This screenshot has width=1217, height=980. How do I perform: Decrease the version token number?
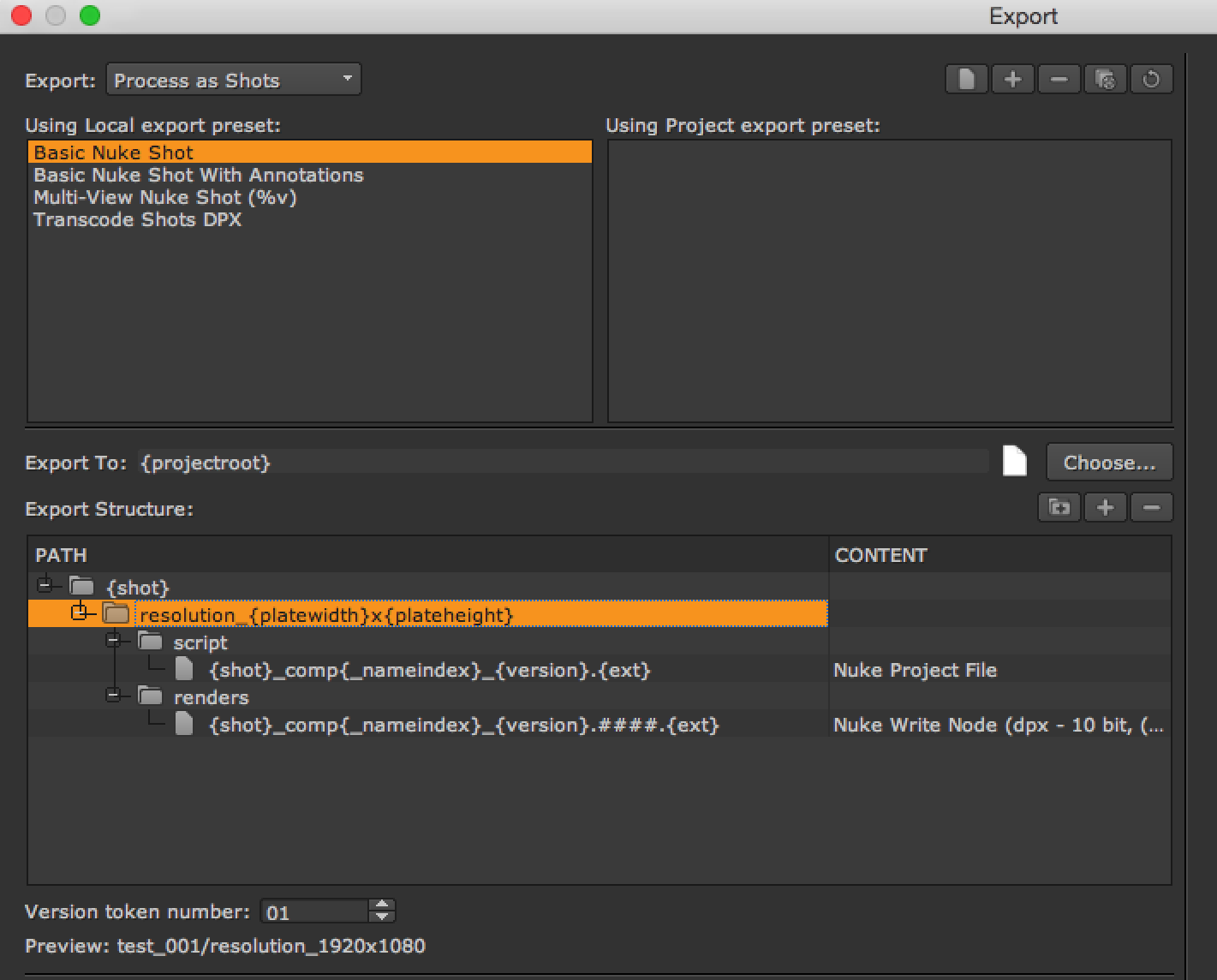click(382, 917)
